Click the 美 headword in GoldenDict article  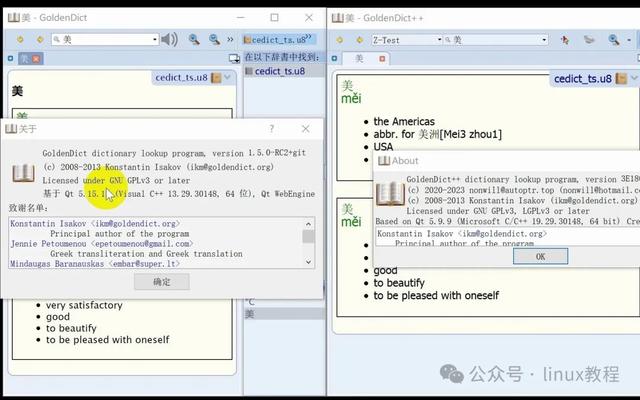coord(18,91)
